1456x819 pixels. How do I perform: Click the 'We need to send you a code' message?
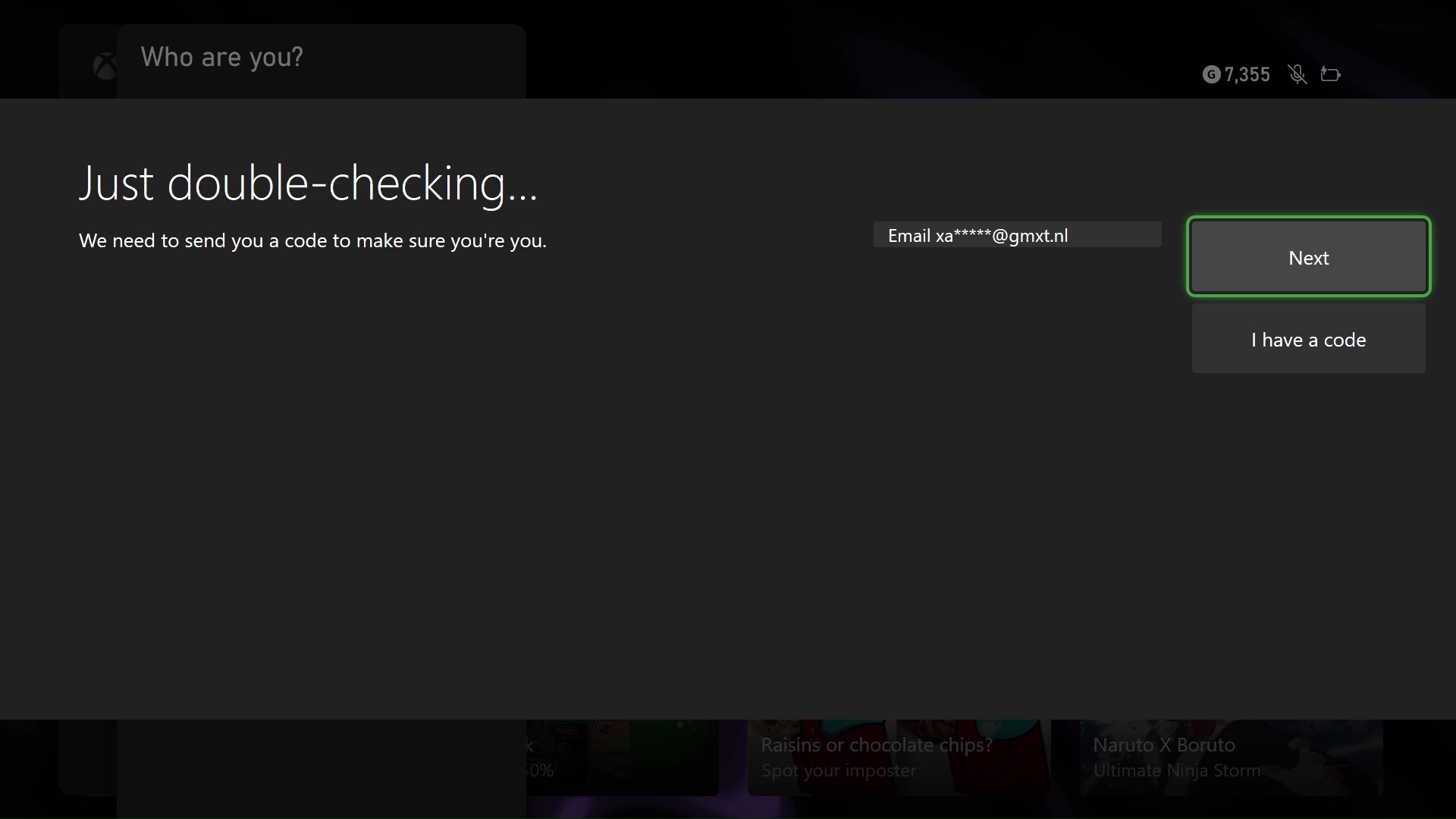[x=312, y=240]
